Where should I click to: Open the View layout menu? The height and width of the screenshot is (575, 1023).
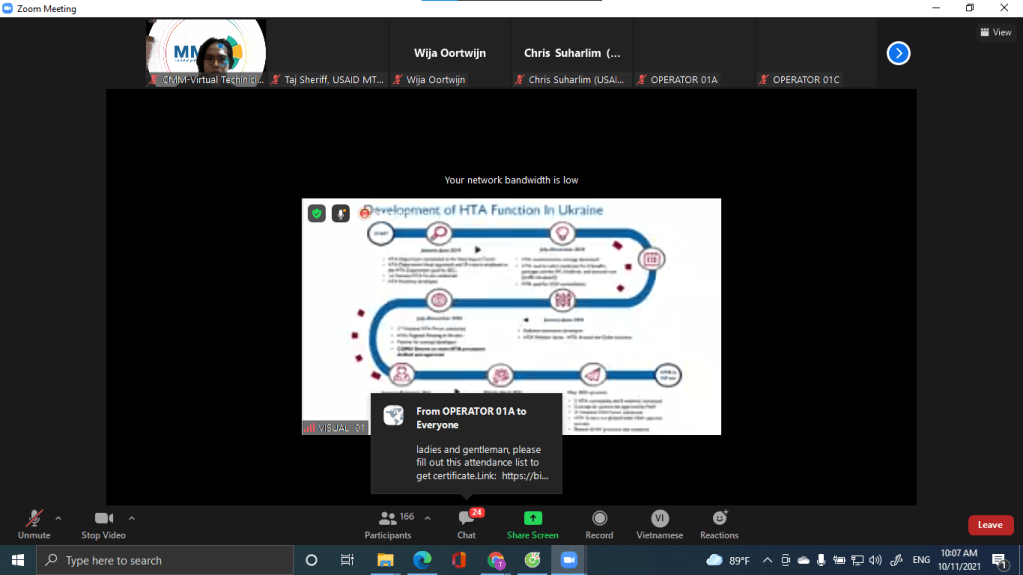coord(995,32)
